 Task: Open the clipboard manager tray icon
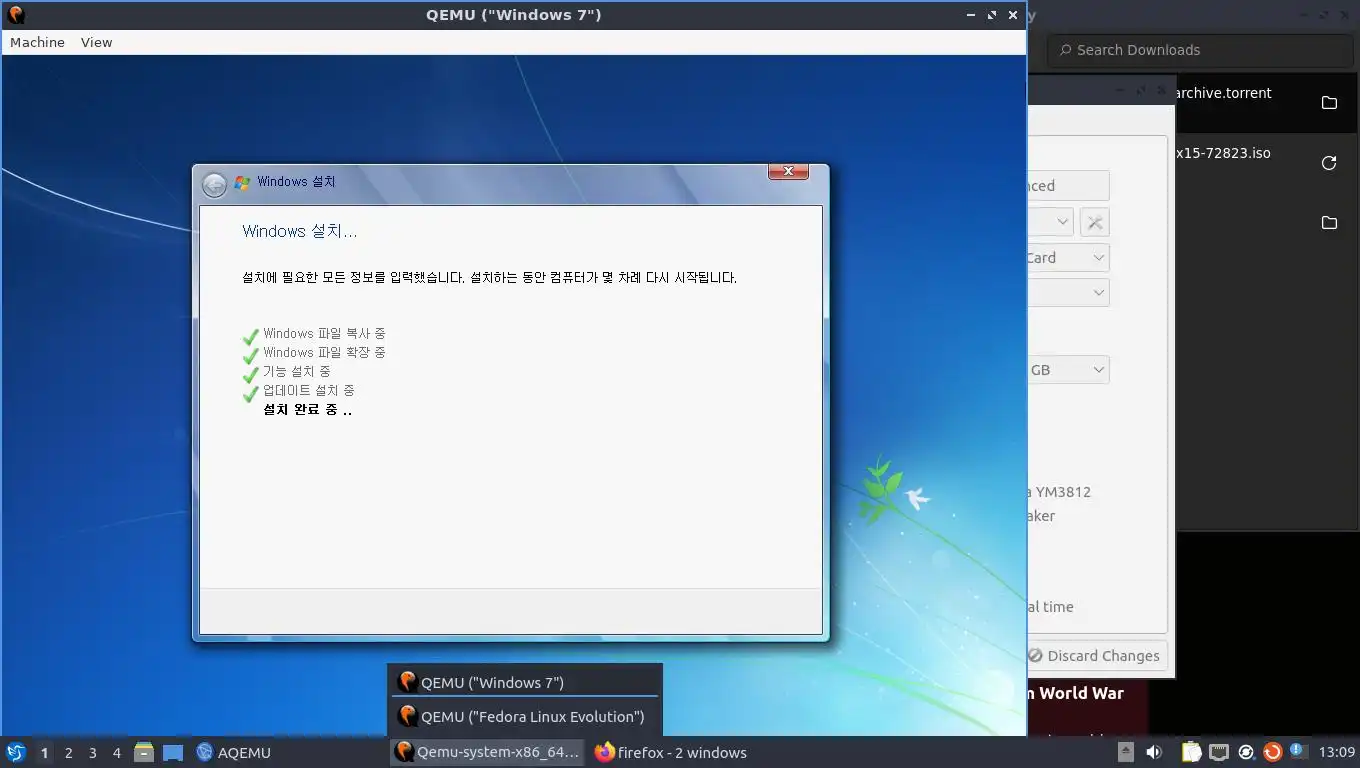coord(1191,752)
